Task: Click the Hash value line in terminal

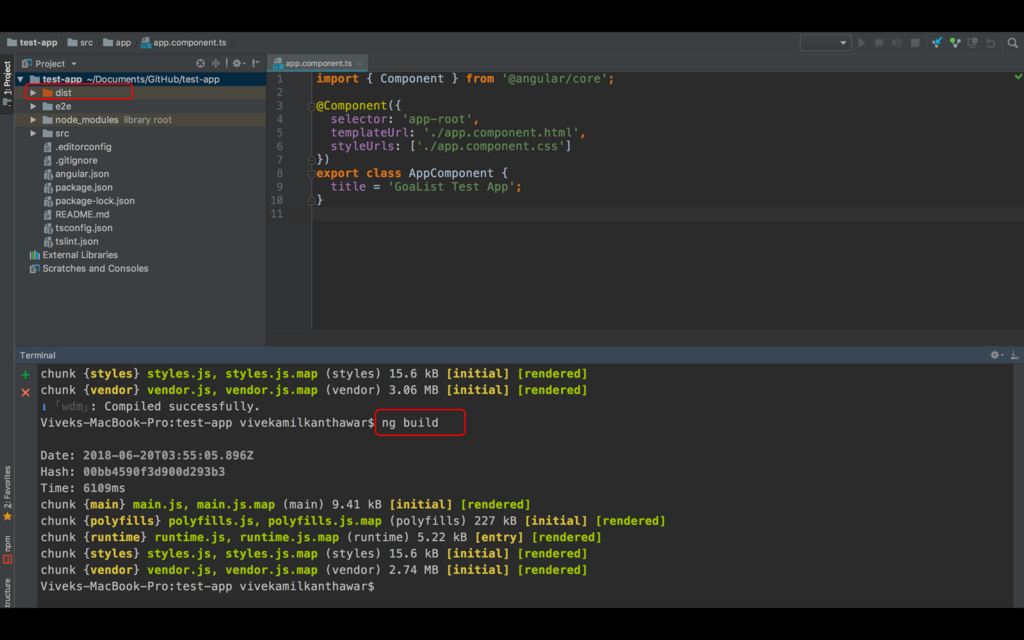Action: pos(133,472)
